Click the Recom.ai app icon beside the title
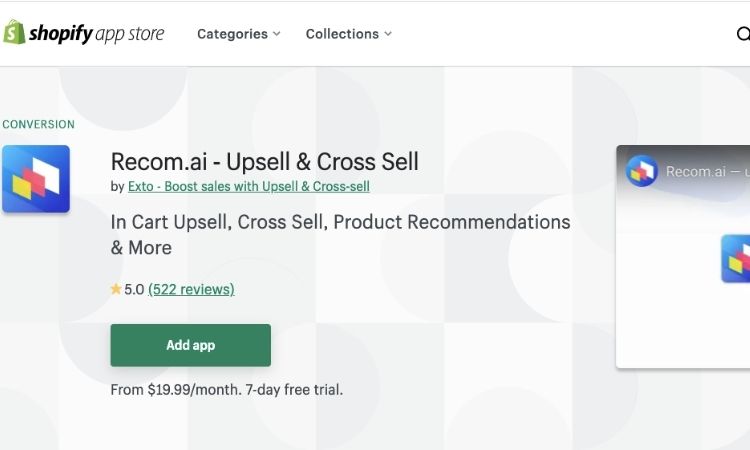Viewport: 750px width, 450px height. click(x=36, y=179)
